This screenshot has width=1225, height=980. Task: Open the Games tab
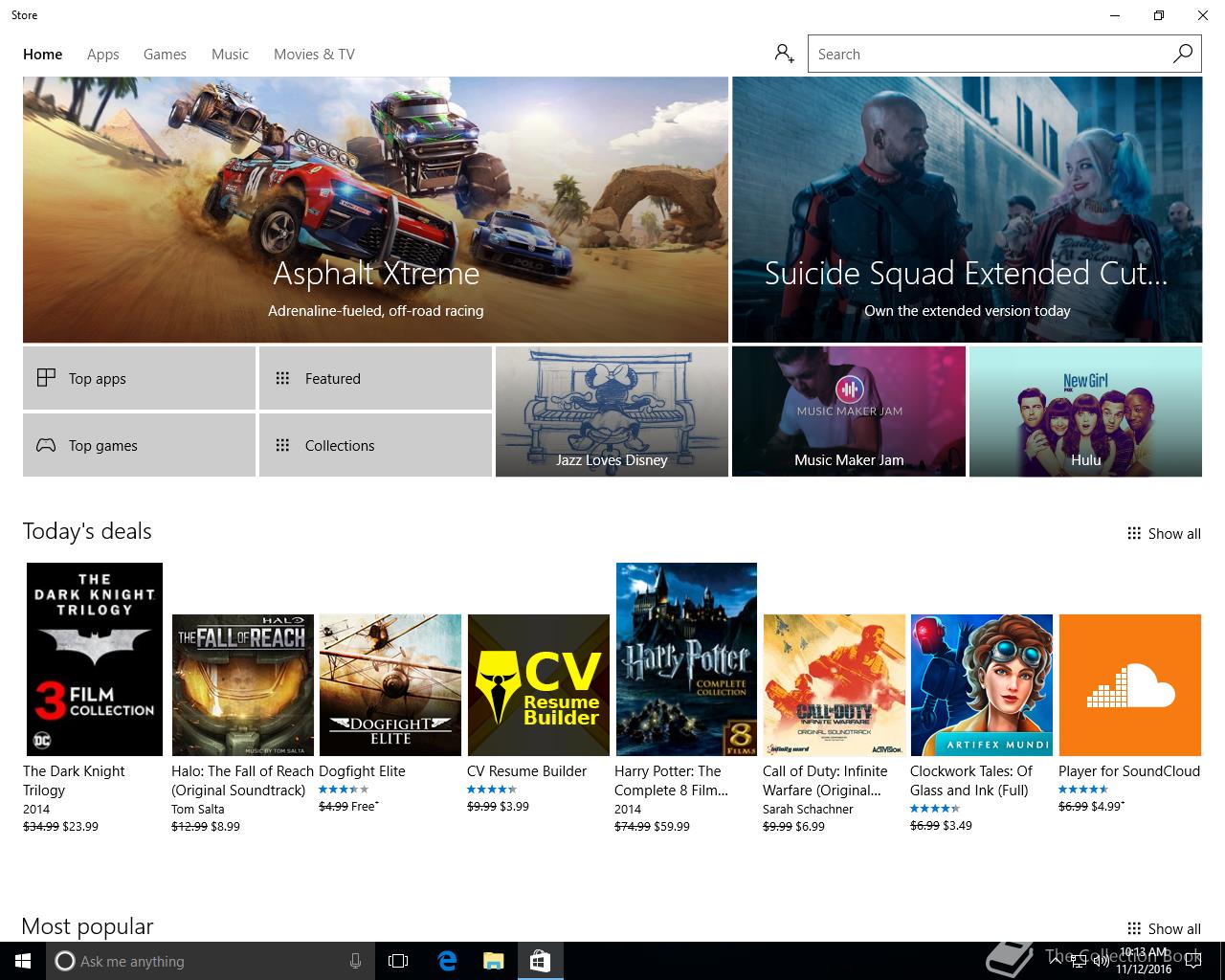click(x=165, y=55)
